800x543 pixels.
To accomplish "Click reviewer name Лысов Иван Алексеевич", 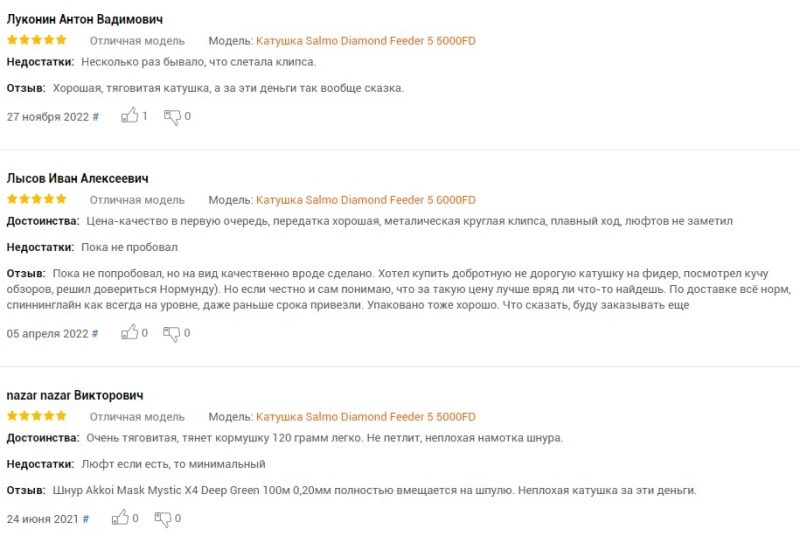I will pos(78,178).
